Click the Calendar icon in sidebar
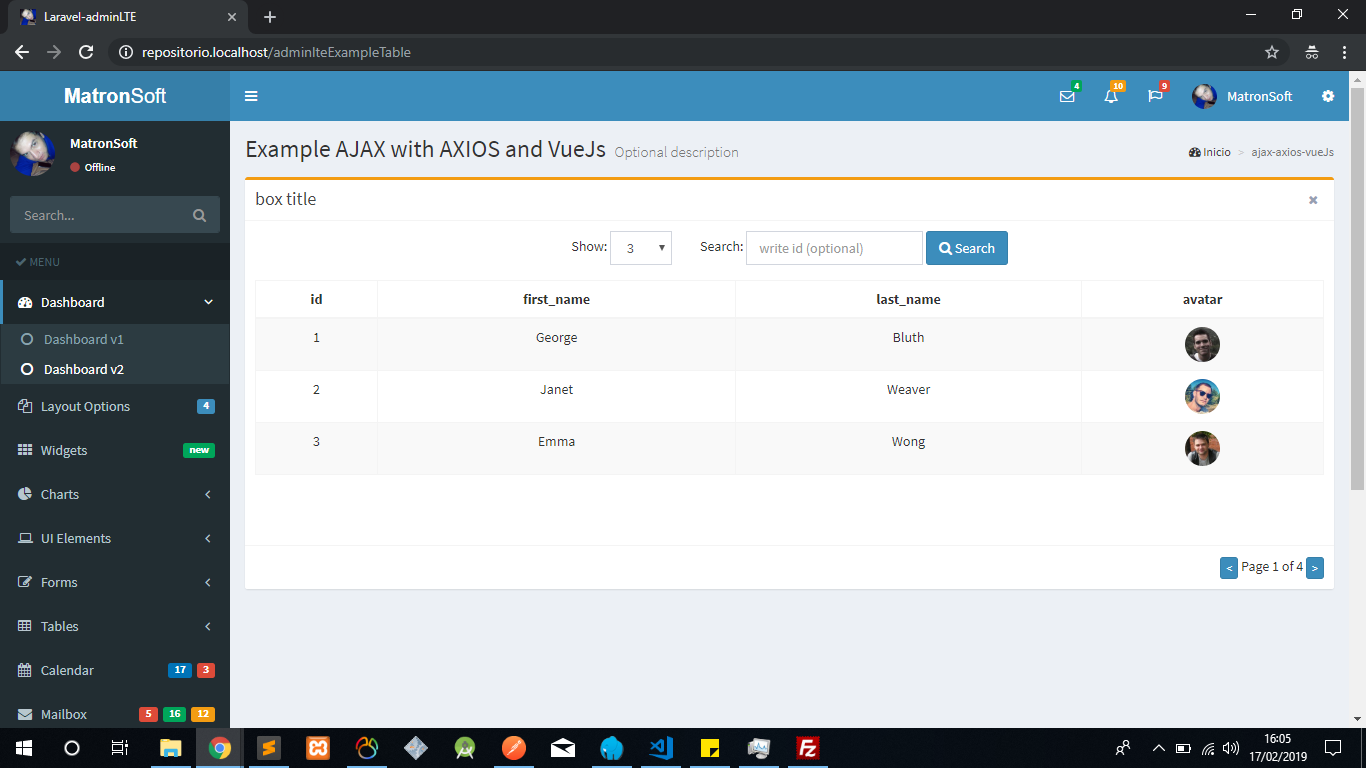1366x768 pixels. pos(25,670)
